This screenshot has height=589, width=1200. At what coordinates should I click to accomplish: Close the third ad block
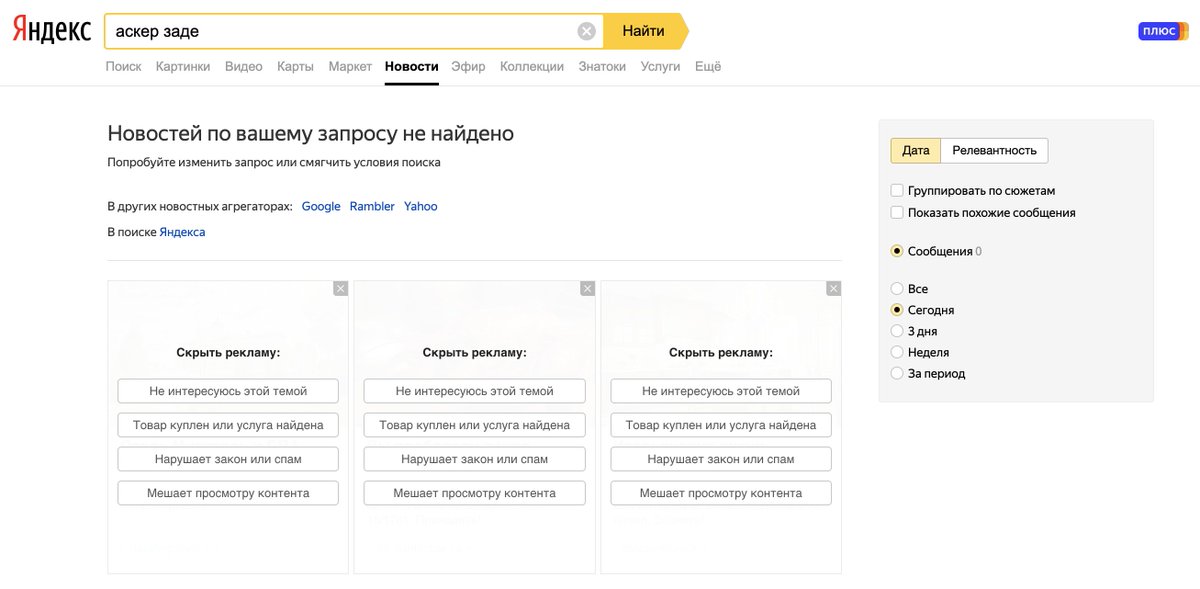(x=833, y=288)
